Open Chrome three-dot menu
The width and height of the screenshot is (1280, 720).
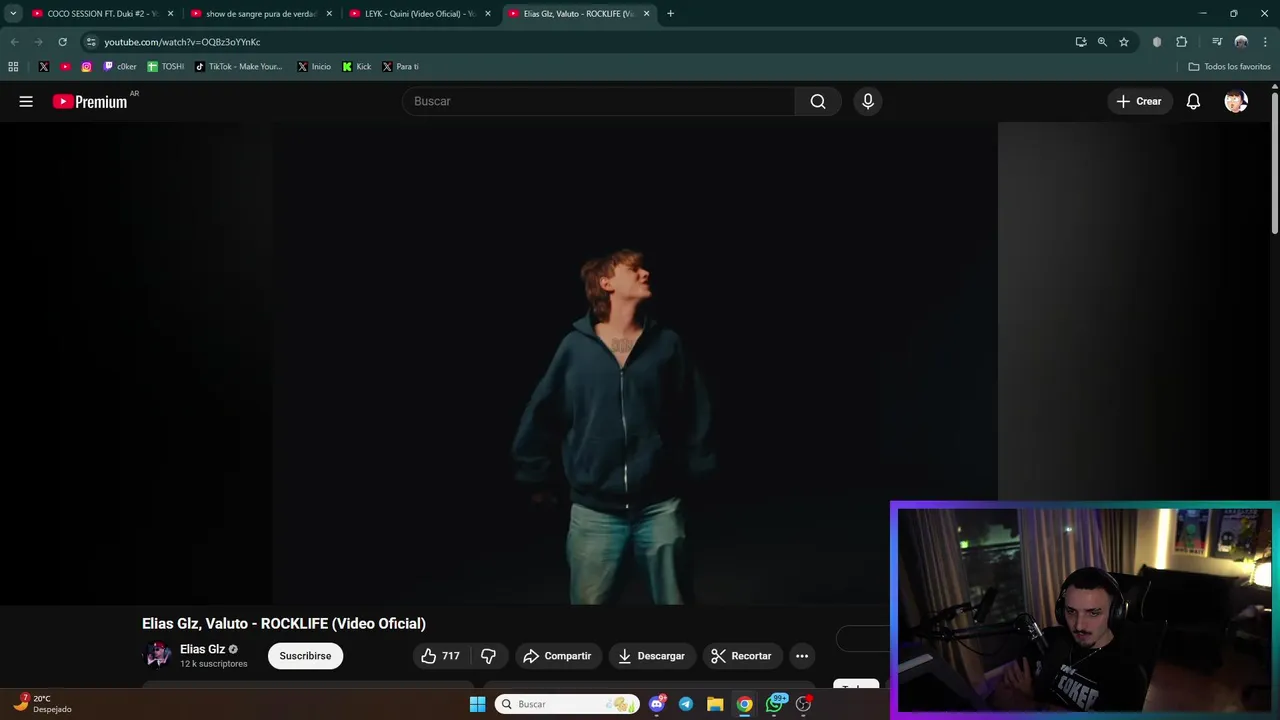(x=1265, y=42)
